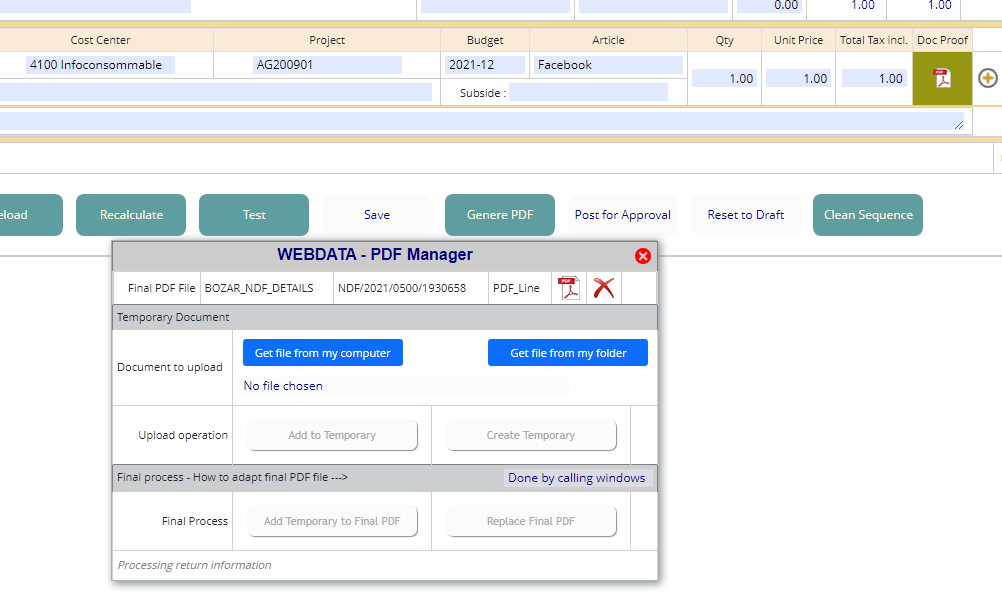Viewport: 1002px width, 614px height.
Task: View the final PDF file icon
Action: pyautogui.click(x=569, y=288)
